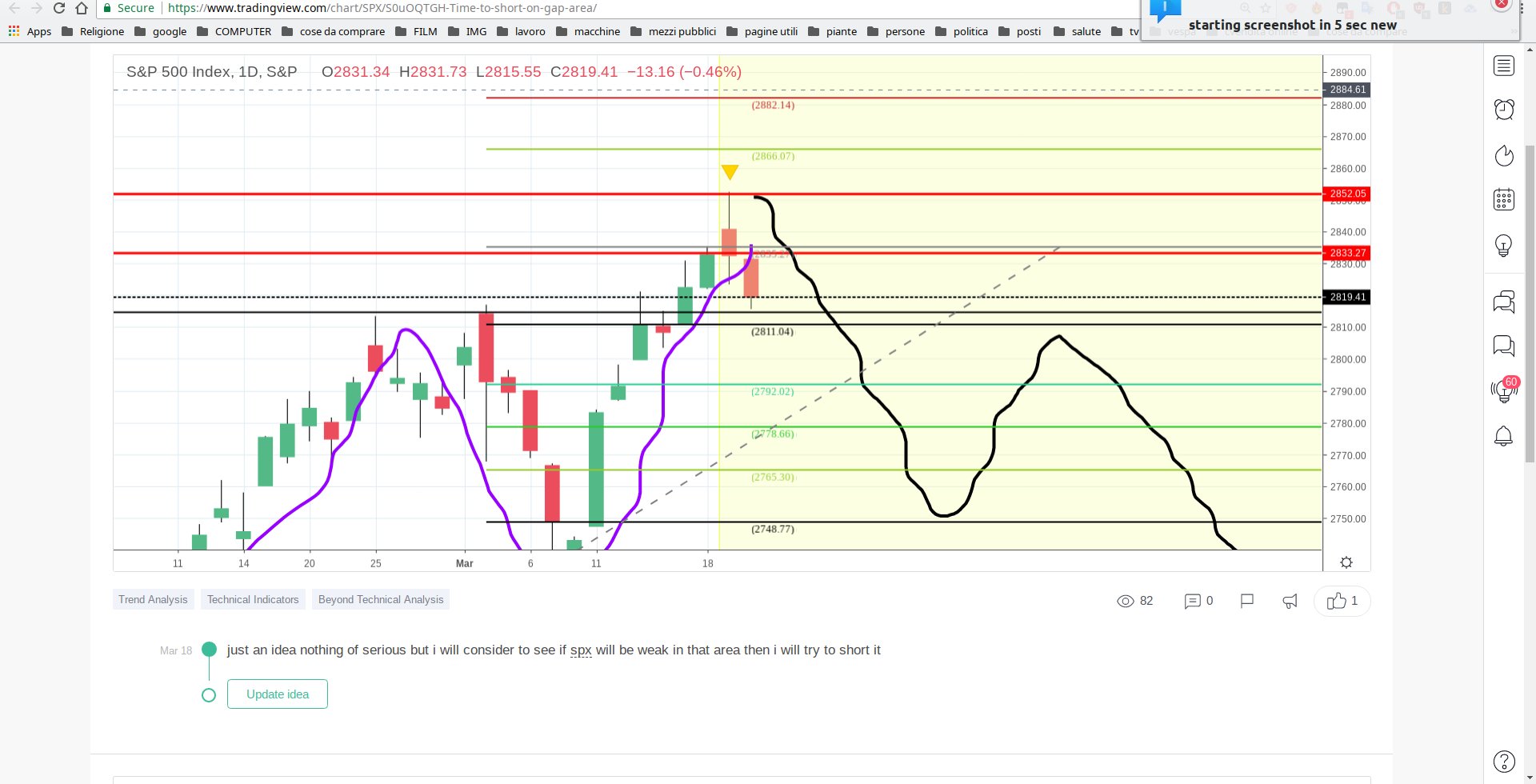Viewport: 1536px width, 784px height.
Task: Open the Ideas lightbulb icon
Action: [x=1504, y=245]
